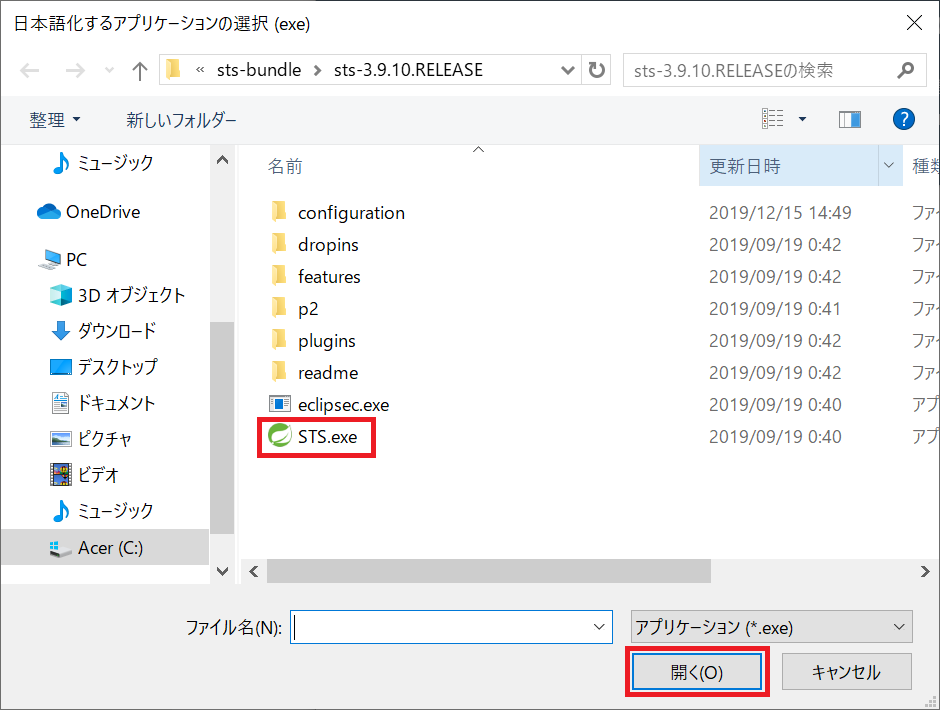The image size is (940, 710).
Task: Select the STS.exe Spring leaf icon
Action: [279, 436]
